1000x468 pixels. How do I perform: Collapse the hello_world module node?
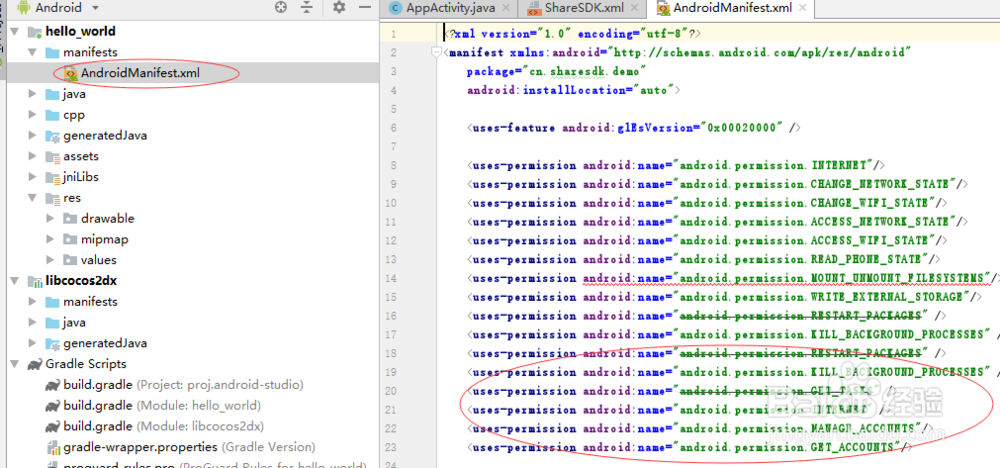point(14,31)
